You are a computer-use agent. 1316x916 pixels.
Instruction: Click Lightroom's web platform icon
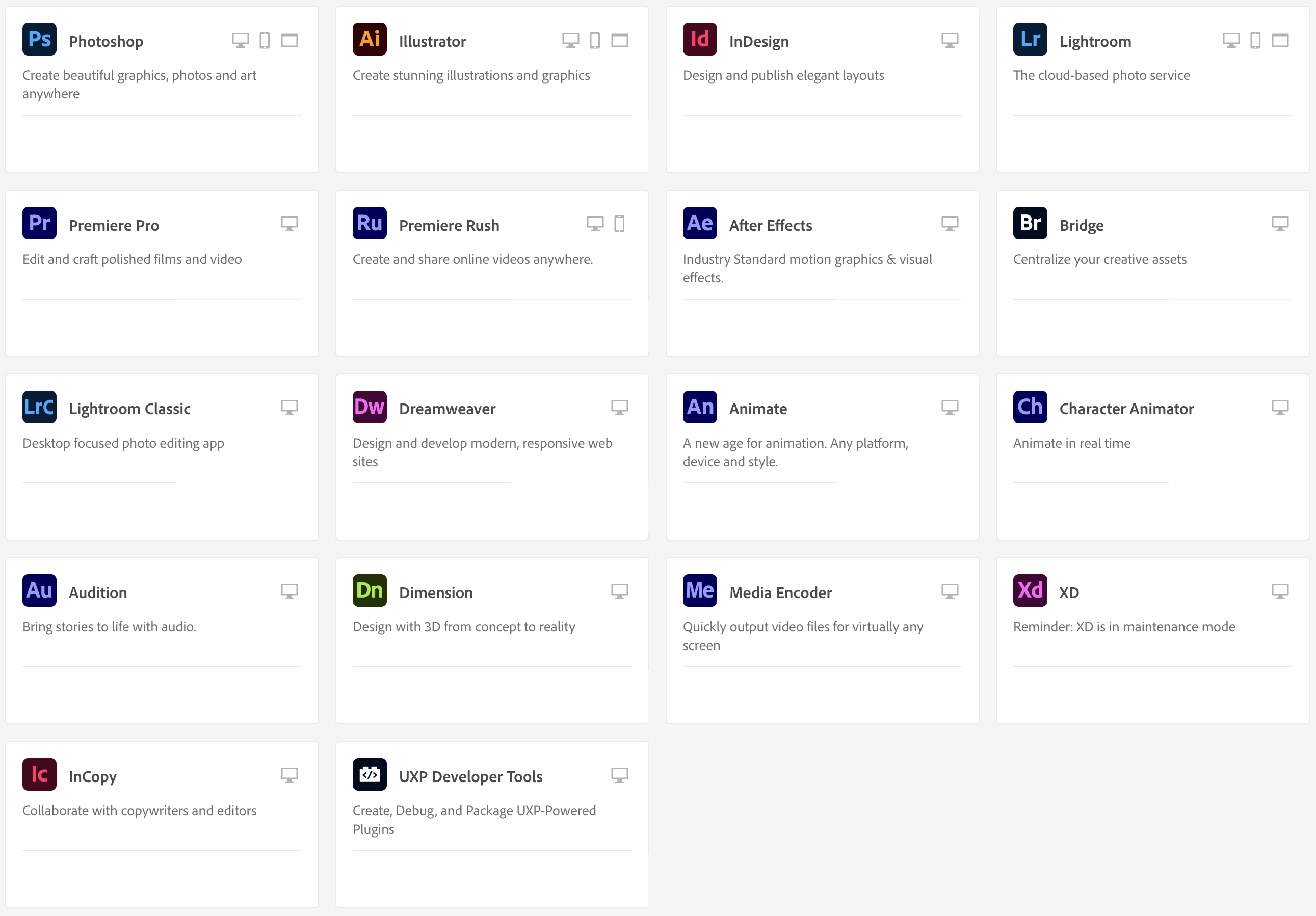(1280, 40)
